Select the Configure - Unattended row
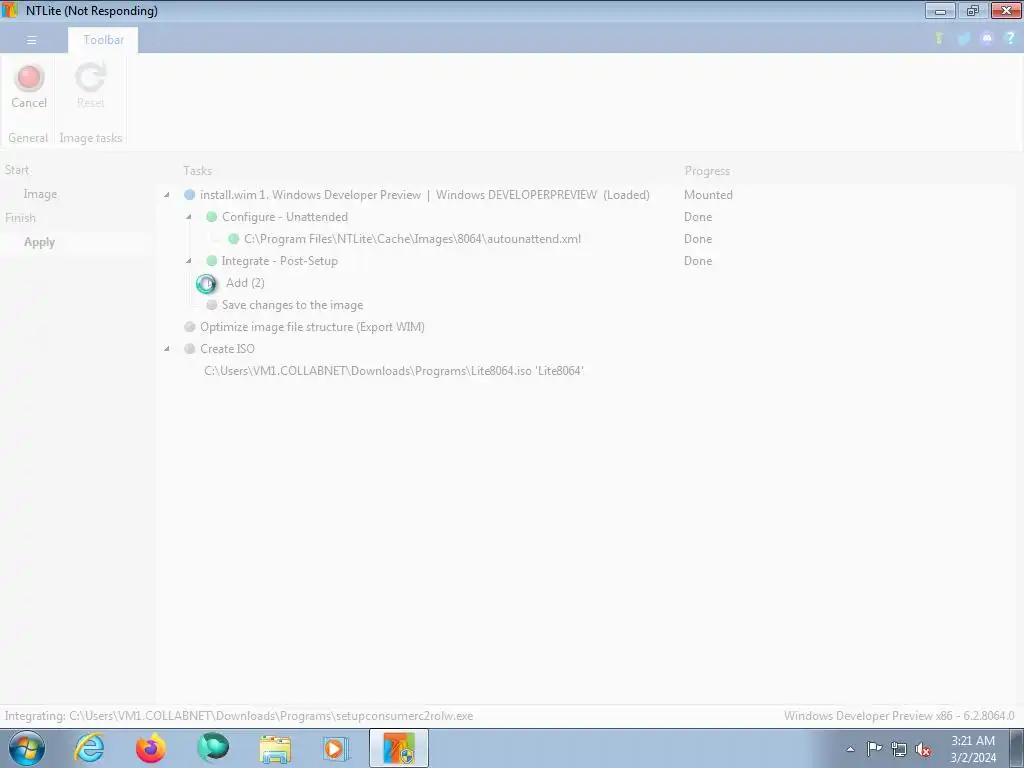 pos(285,217)
